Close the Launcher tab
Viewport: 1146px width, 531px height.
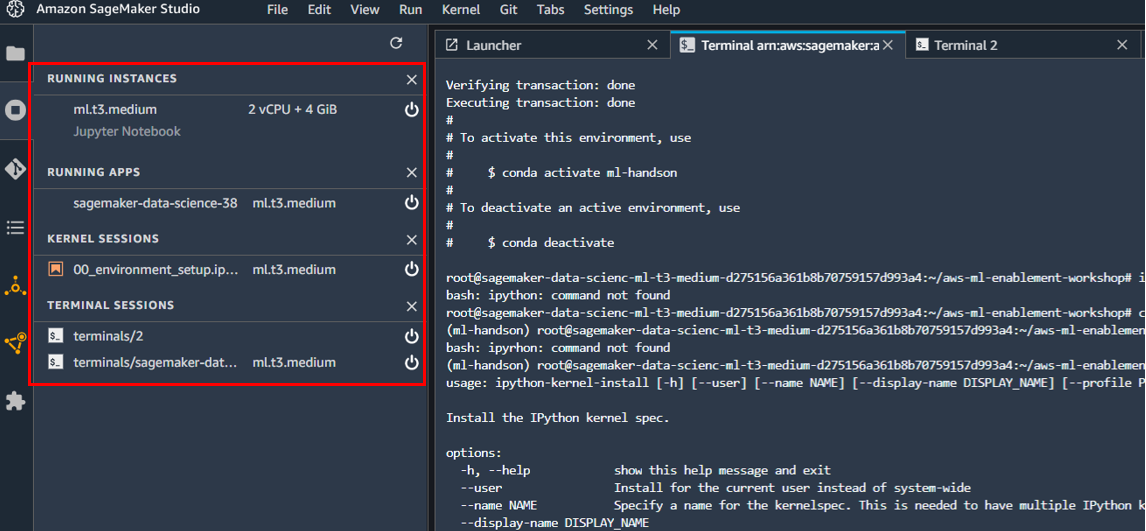click(652, 45)
